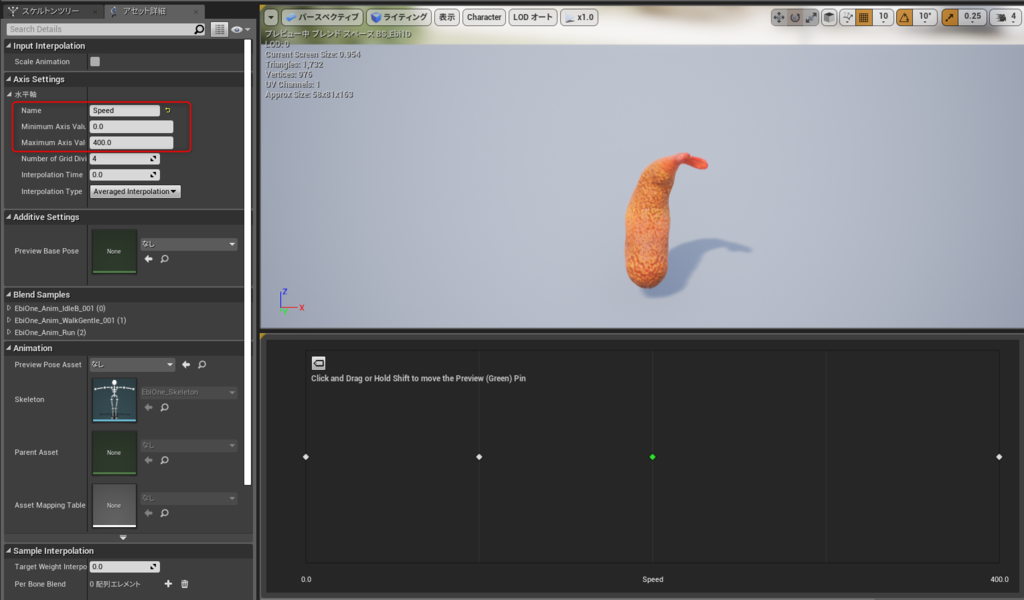Collapse the Animation section
The width and height of the screenshot is (1024, 600).
click(8, 348)
